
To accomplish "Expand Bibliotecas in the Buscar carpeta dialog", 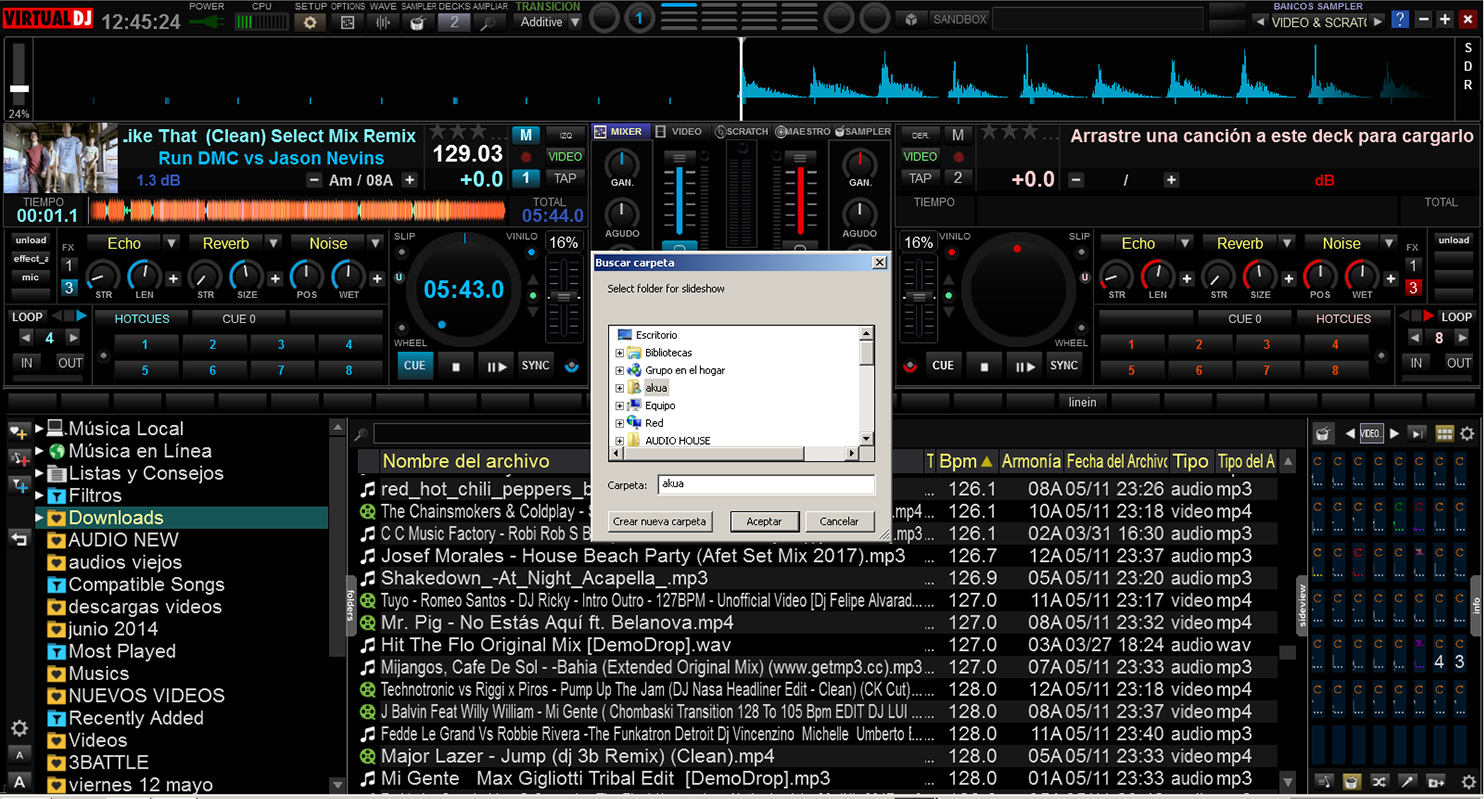I will [x=620, y=353].
